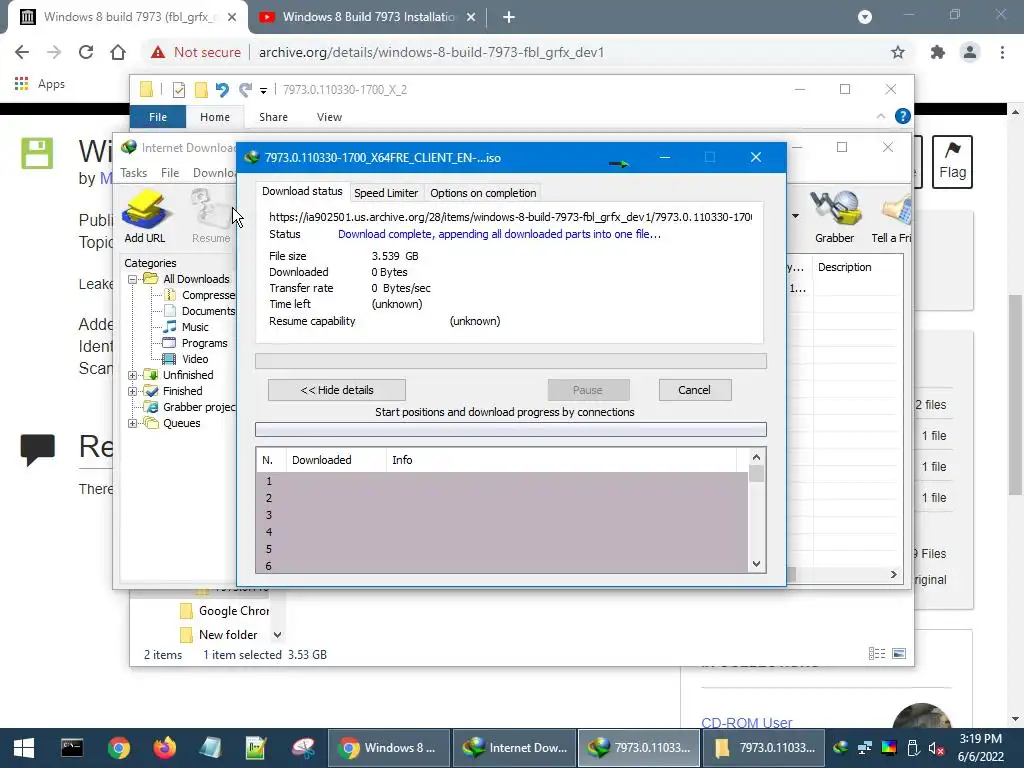This screenshot has height=768, width=1024.
Task: Click the scroll-down arrow in connections list
Action: point(756,564)
